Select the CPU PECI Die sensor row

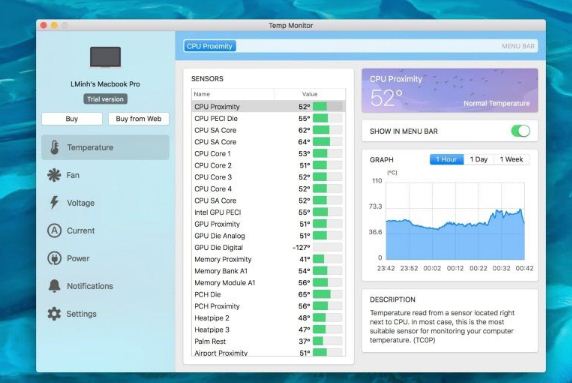pos(268,118)
